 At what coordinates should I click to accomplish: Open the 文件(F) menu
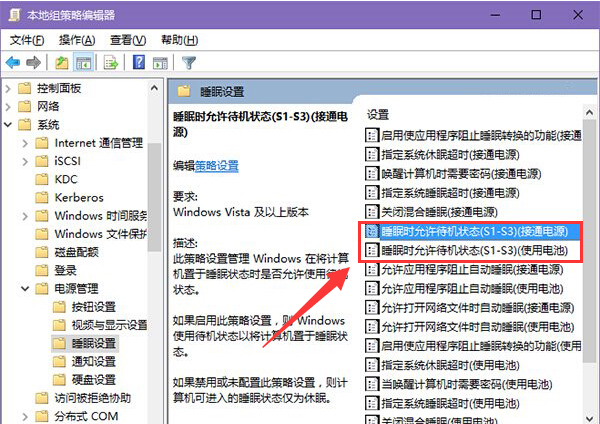[28, 39]
